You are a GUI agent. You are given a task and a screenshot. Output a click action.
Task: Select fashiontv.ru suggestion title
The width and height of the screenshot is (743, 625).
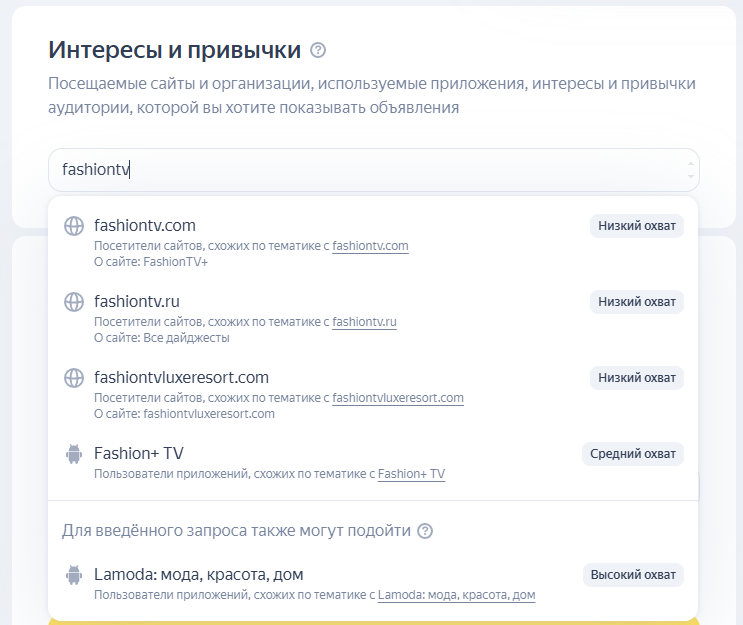pyautogui.click(x=137, y=301)
